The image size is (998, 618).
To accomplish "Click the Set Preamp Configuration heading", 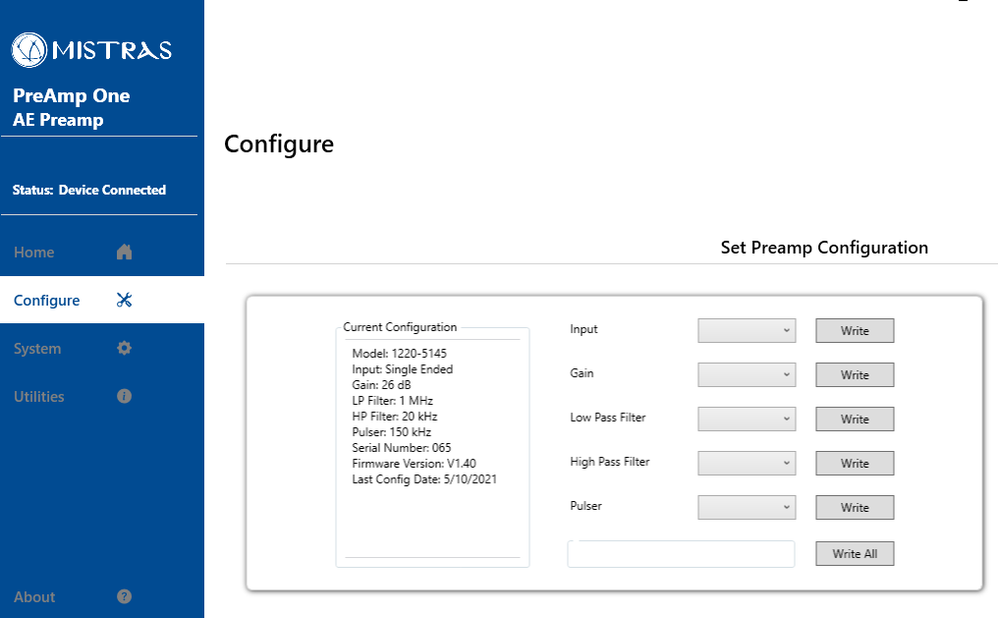I will [824, 247].
